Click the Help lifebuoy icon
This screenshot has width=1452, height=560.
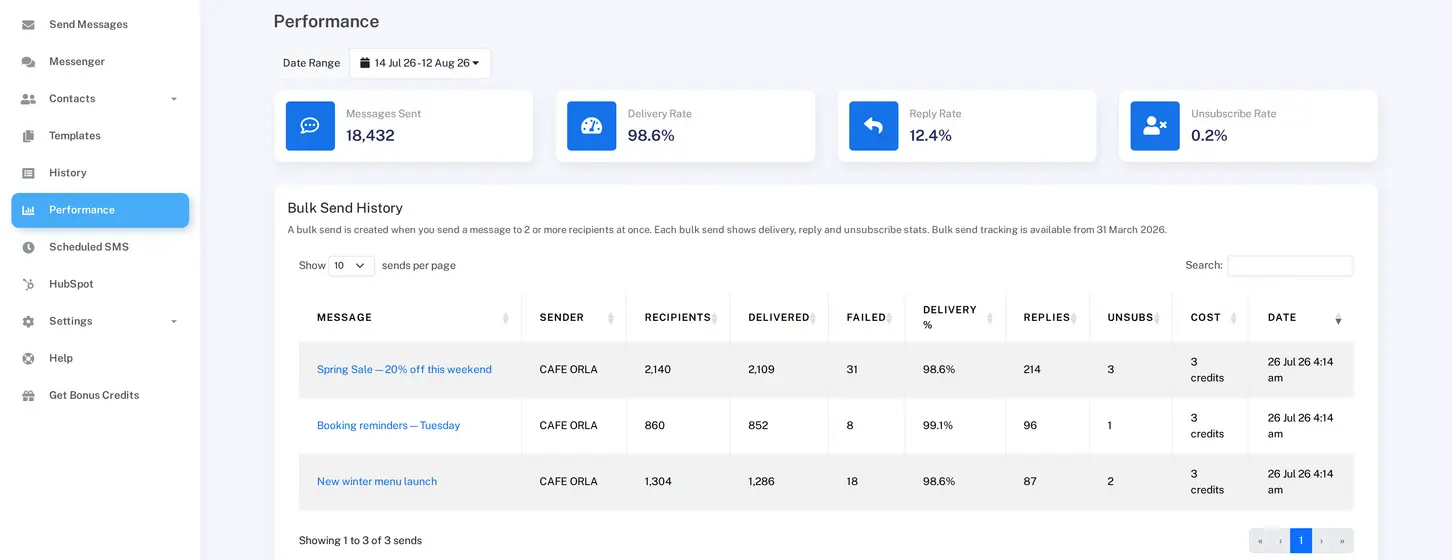[28, 358]
